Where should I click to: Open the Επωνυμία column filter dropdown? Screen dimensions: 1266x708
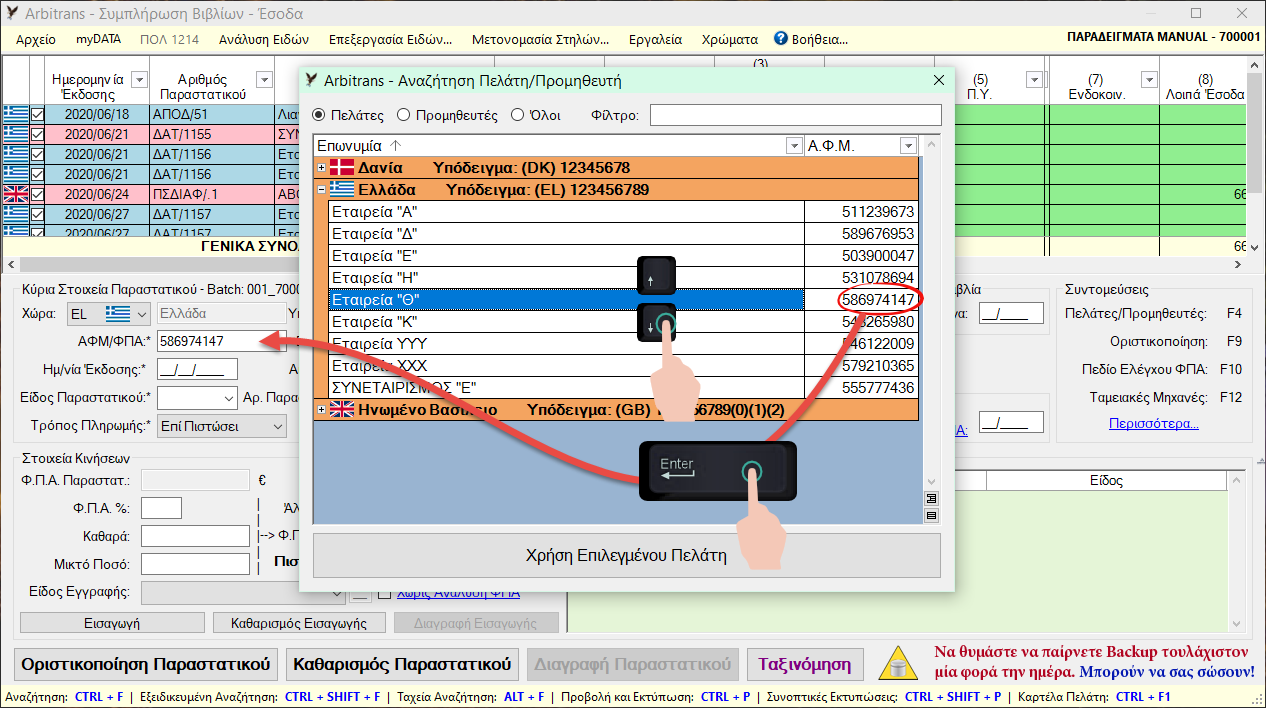(795, 146)
